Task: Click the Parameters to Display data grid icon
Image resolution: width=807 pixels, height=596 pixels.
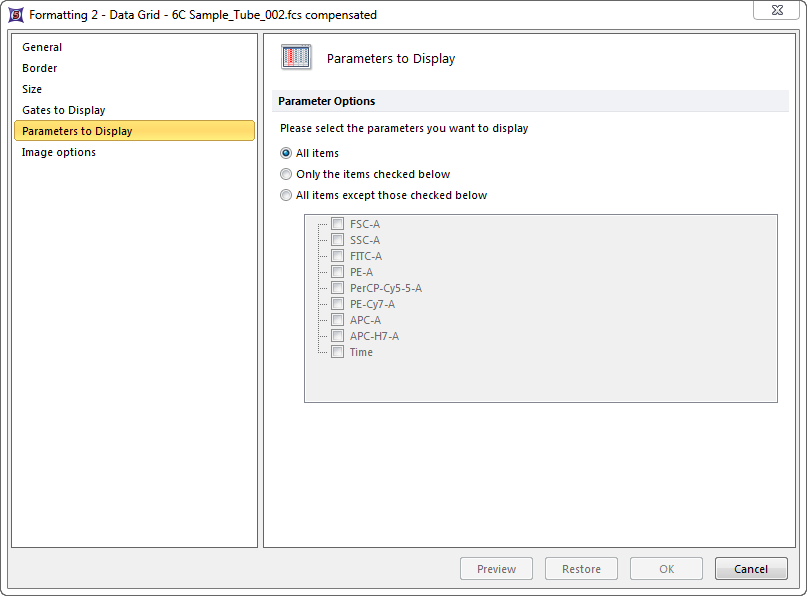Action: (296, 58)
